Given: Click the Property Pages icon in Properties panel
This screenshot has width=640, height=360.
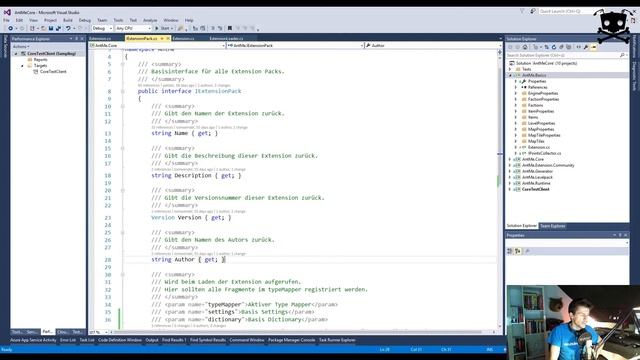Looking at the screenshot, I should click(527, 251).
